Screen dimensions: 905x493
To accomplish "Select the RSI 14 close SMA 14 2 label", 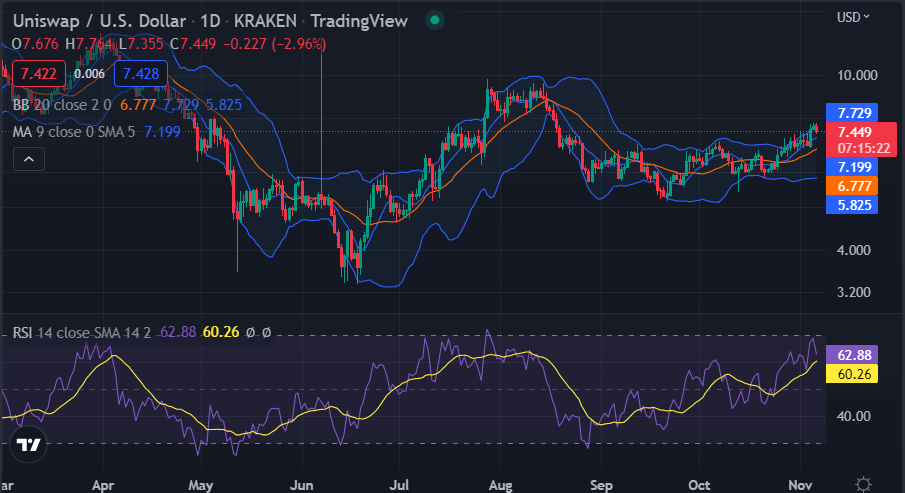I will [x=82, y=333].
